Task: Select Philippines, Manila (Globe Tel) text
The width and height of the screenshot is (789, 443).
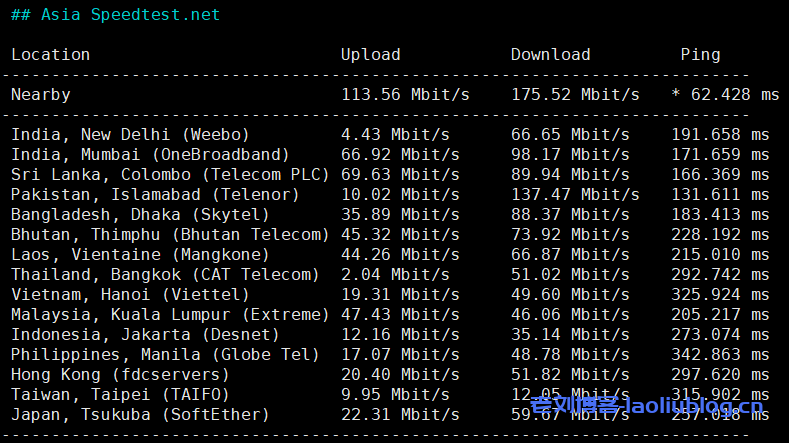Action: point(165,355)
